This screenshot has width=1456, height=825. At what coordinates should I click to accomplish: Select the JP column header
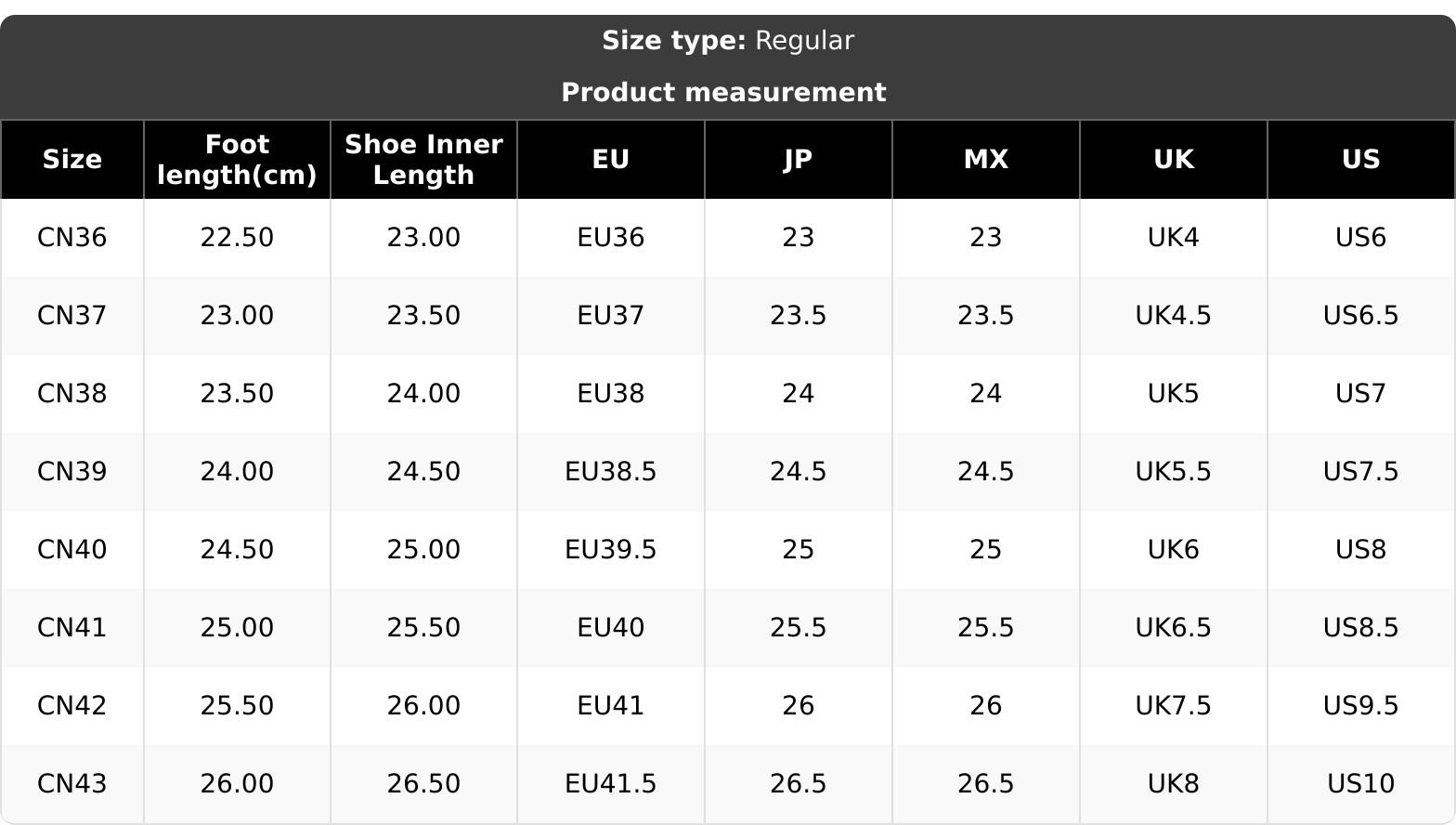pos(798,160)
